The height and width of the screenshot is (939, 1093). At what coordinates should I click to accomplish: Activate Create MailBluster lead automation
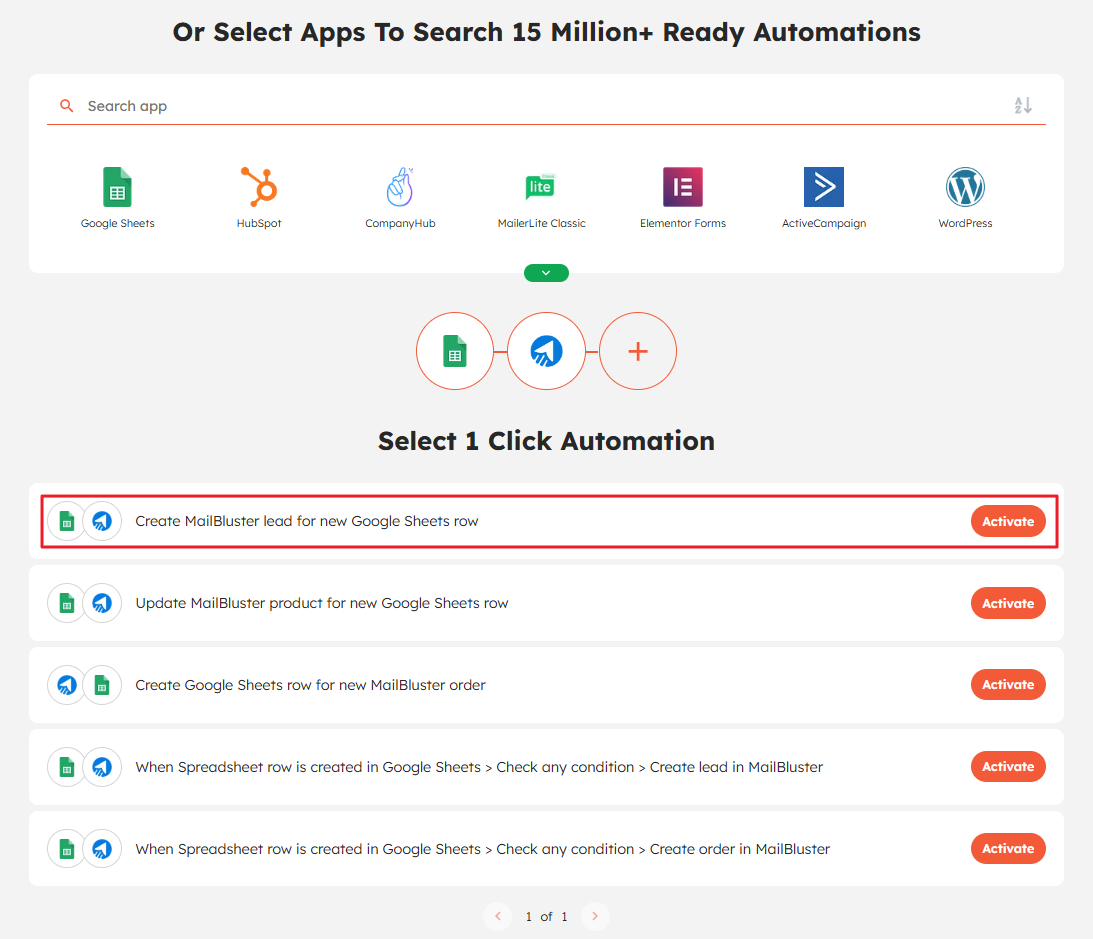[x=1008, y=521]
